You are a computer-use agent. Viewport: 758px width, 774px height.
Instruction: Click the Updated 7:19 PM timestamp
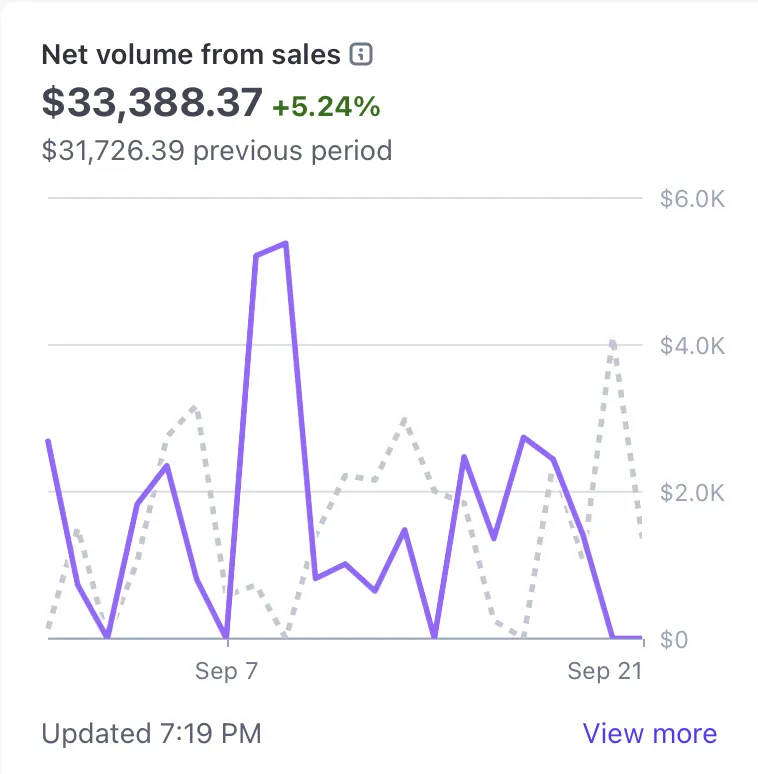(151, 734)
